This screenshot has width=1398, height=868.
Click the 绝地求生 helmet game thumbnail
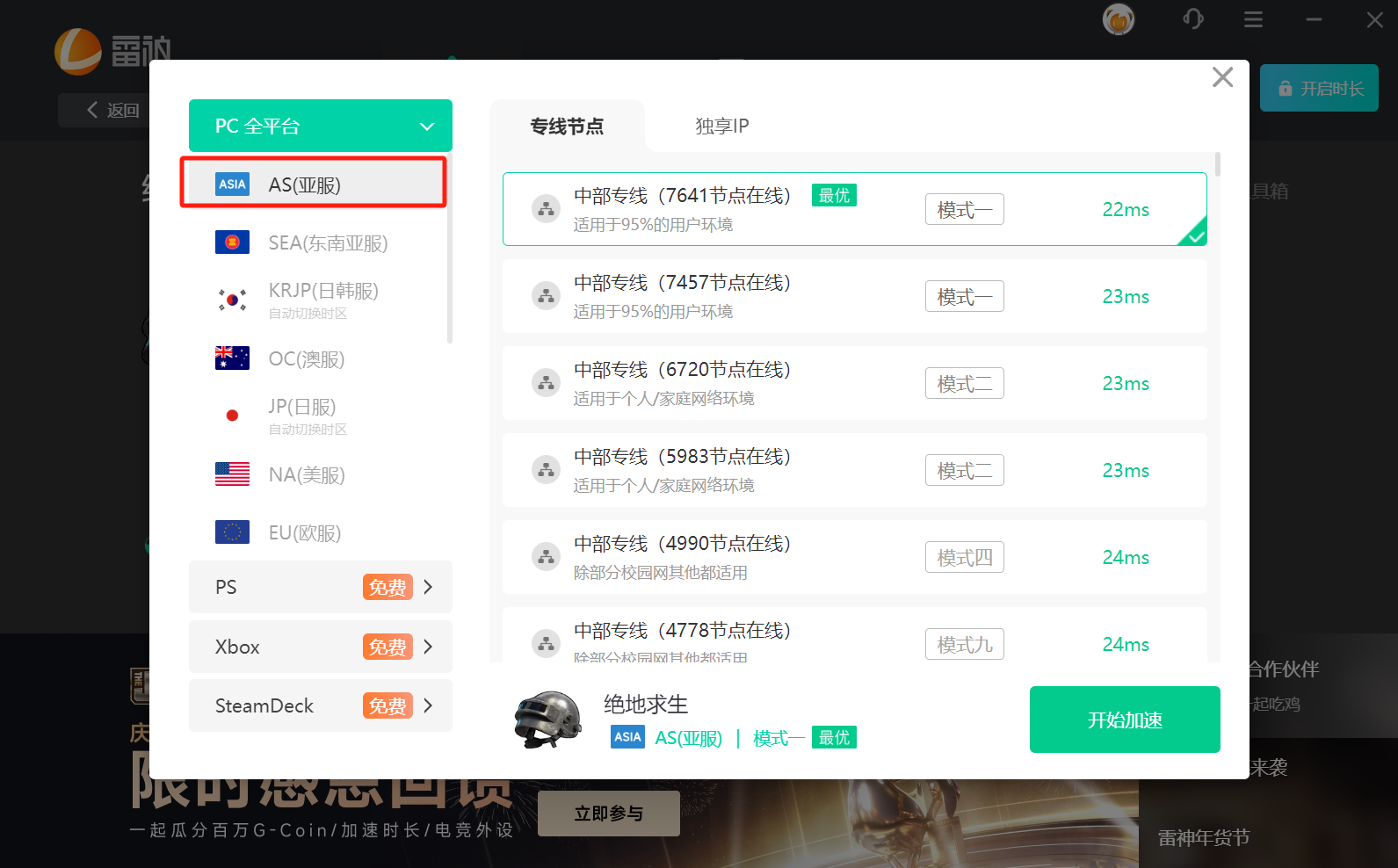[x=548, y=719]
